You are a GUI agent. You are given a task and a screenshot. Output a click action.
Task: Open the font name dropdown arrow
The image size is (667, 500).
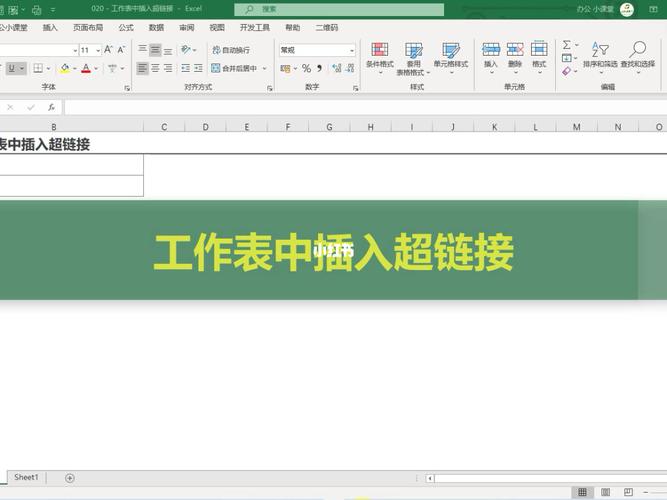click(x=75, y=50)
